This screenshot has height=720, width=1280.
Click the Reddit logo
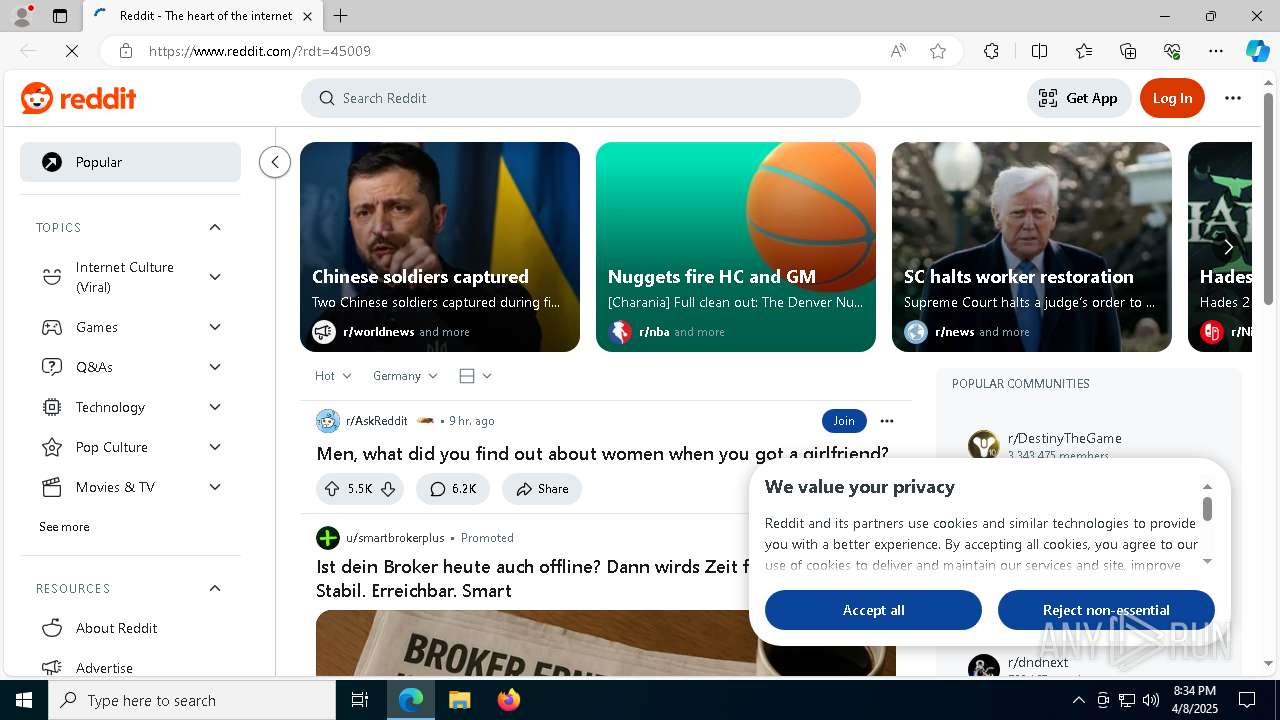pos(78,98)
